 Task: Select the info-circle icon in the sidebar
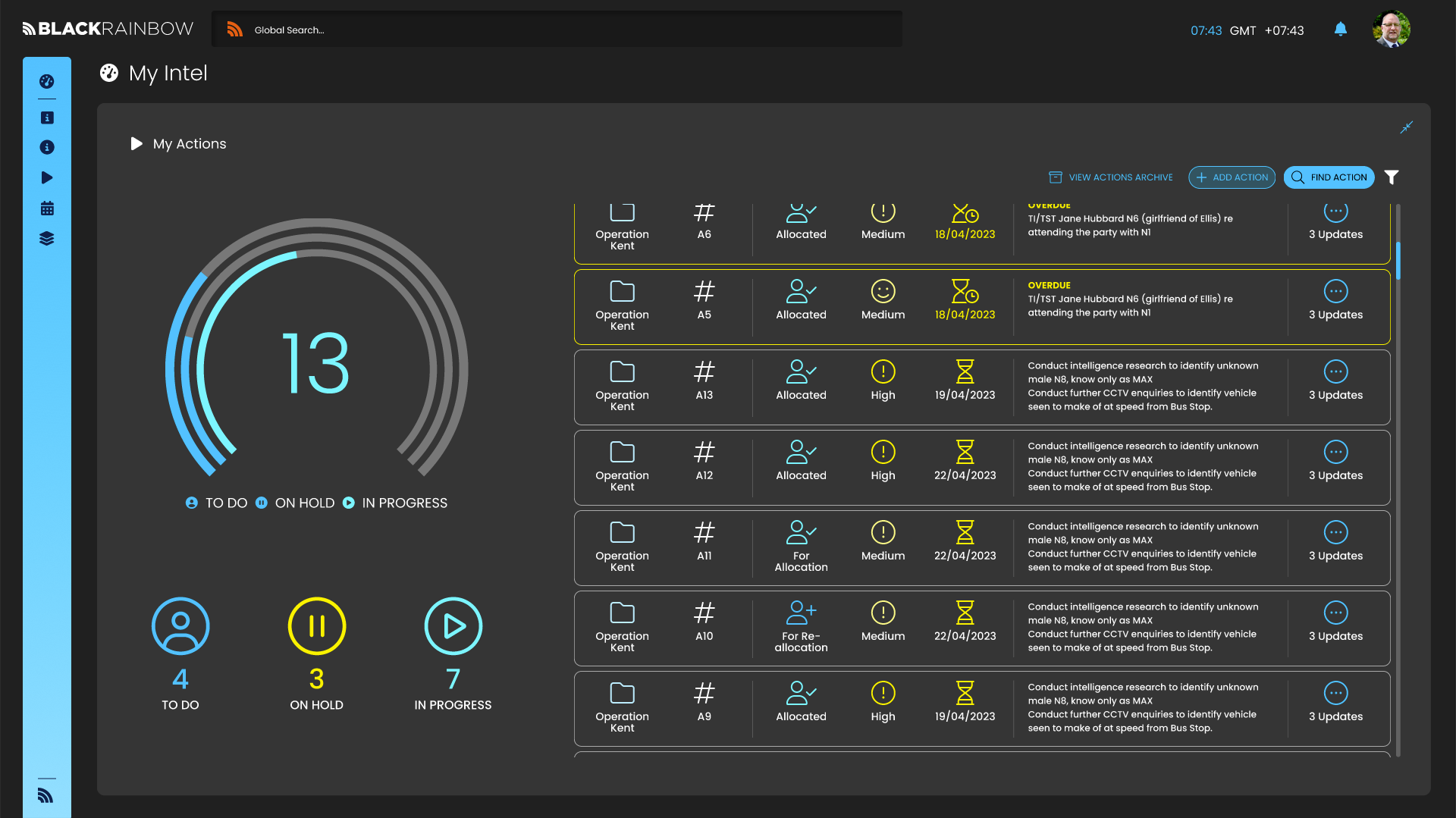[47, 147]
